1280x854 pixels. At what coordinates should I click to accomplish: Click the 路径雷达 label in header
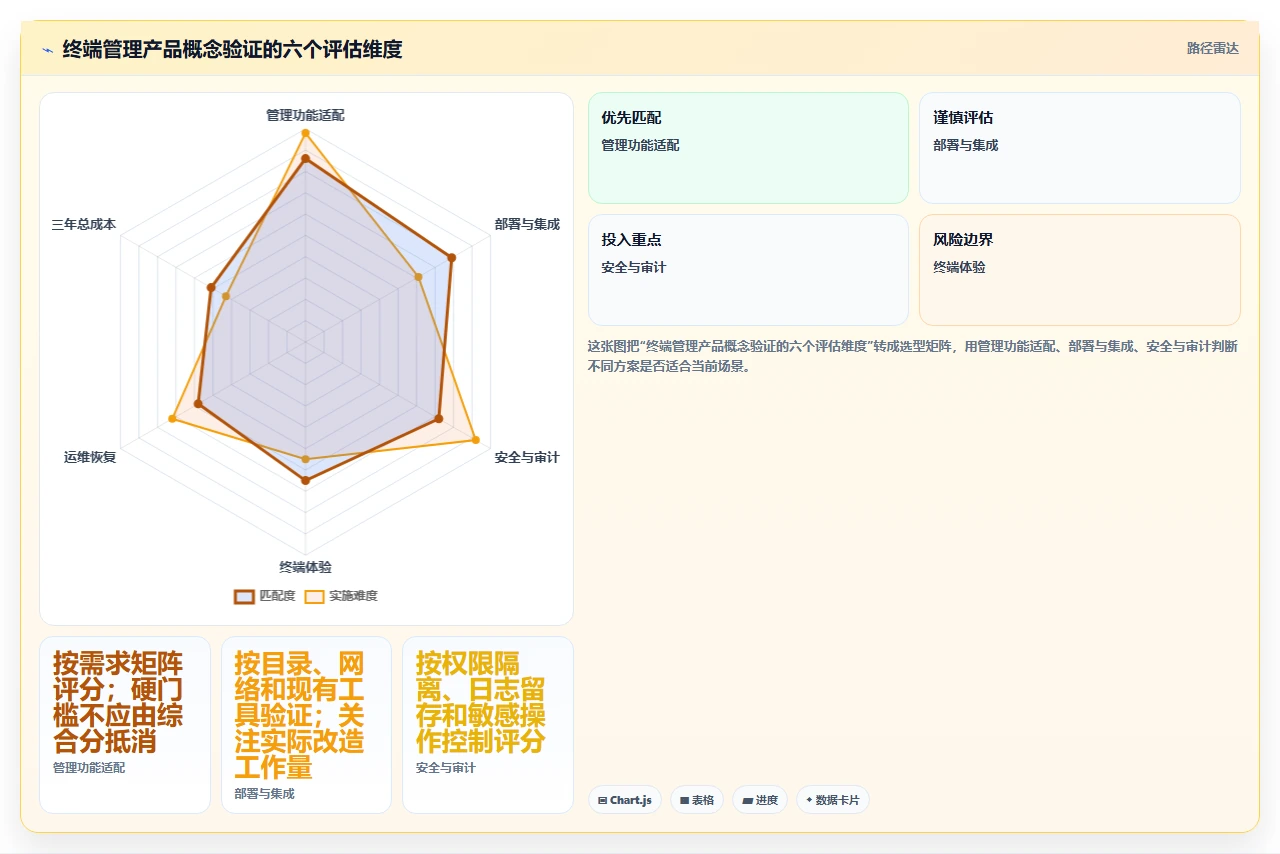click(x=1212, y=48)
